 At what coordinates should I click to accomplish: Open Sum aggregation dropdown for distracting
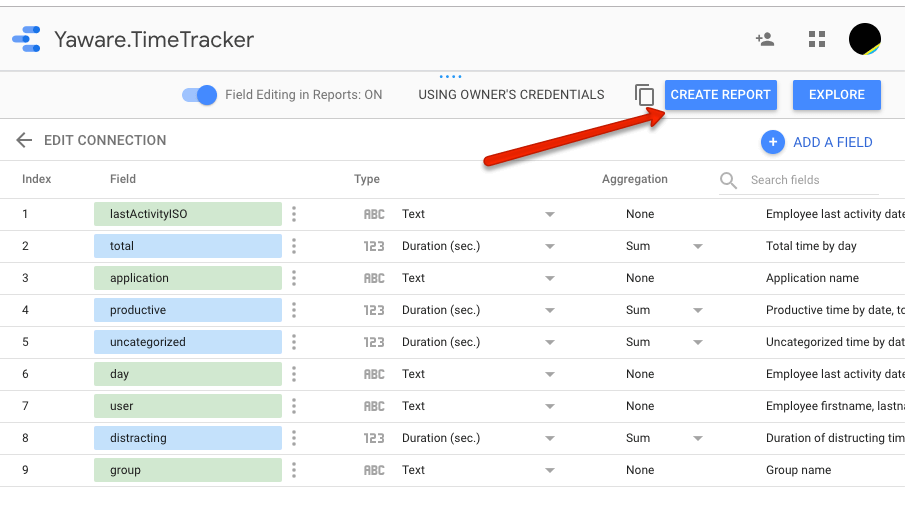pyautogui.click(x=698, y=439)
